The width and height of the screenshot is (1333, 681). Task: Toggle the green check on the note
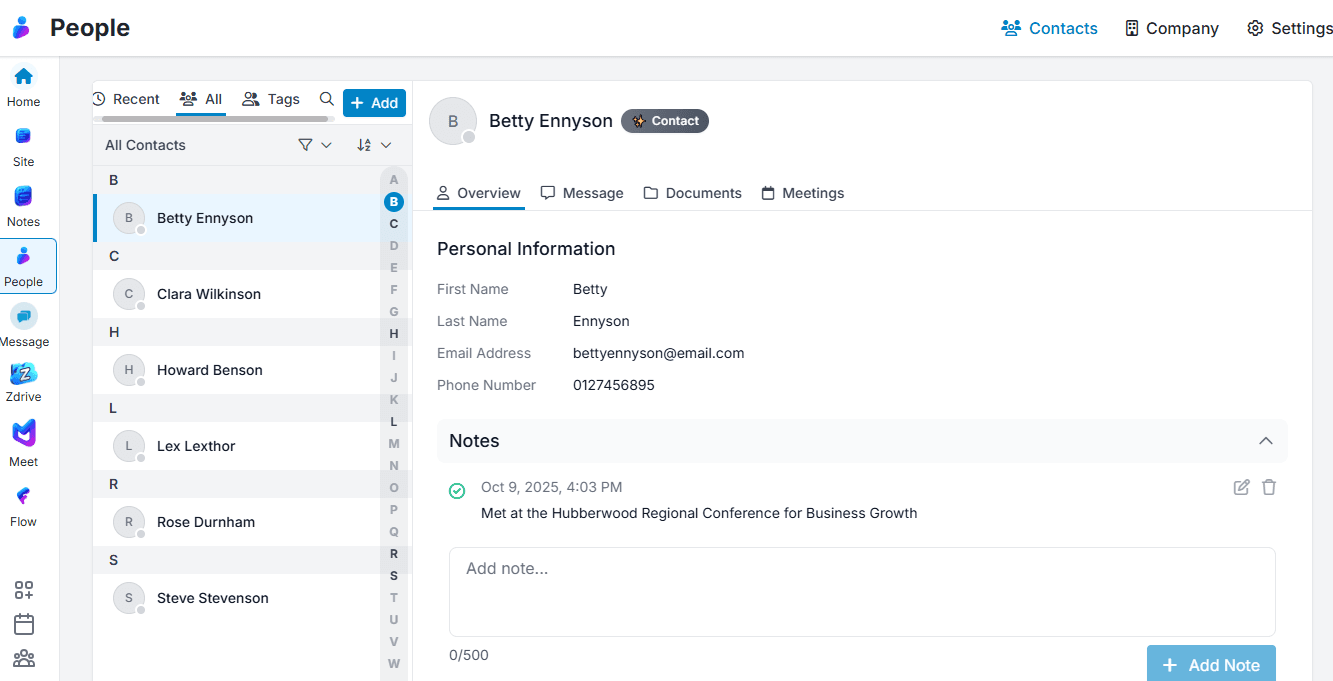[x=457, y=491]
